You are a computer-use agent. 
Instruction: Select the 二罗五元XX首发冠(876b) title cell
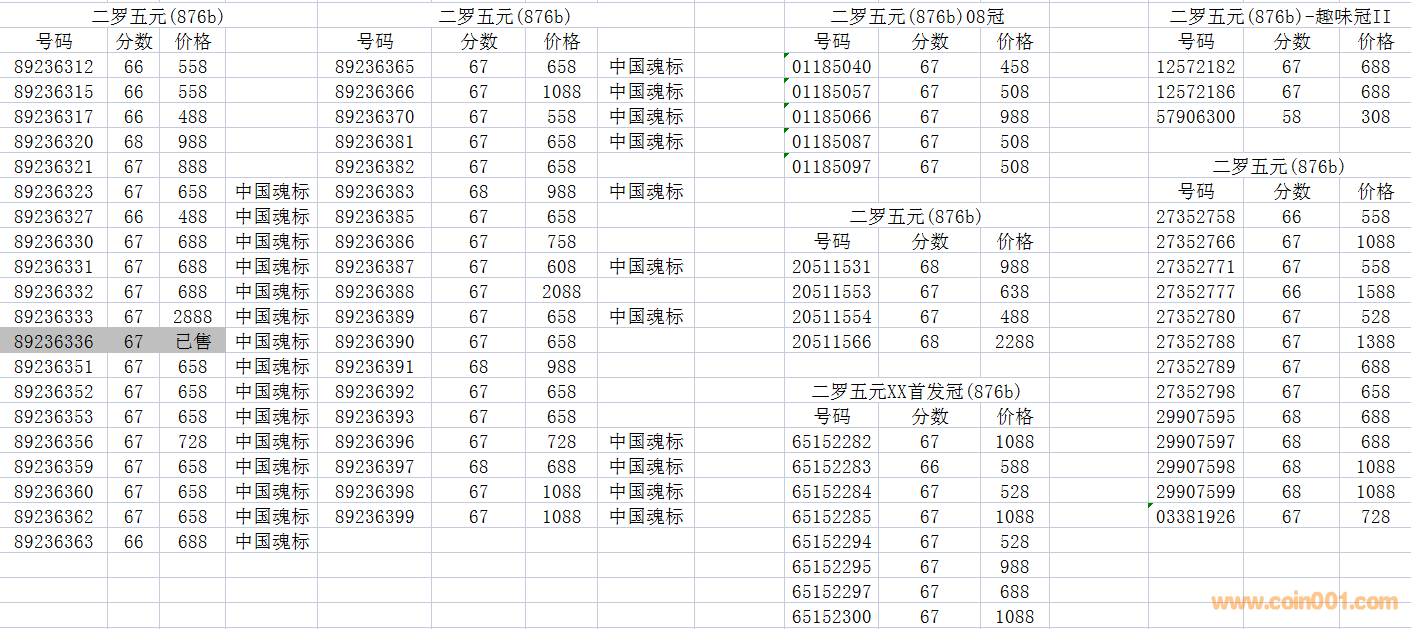click(916, 392)
